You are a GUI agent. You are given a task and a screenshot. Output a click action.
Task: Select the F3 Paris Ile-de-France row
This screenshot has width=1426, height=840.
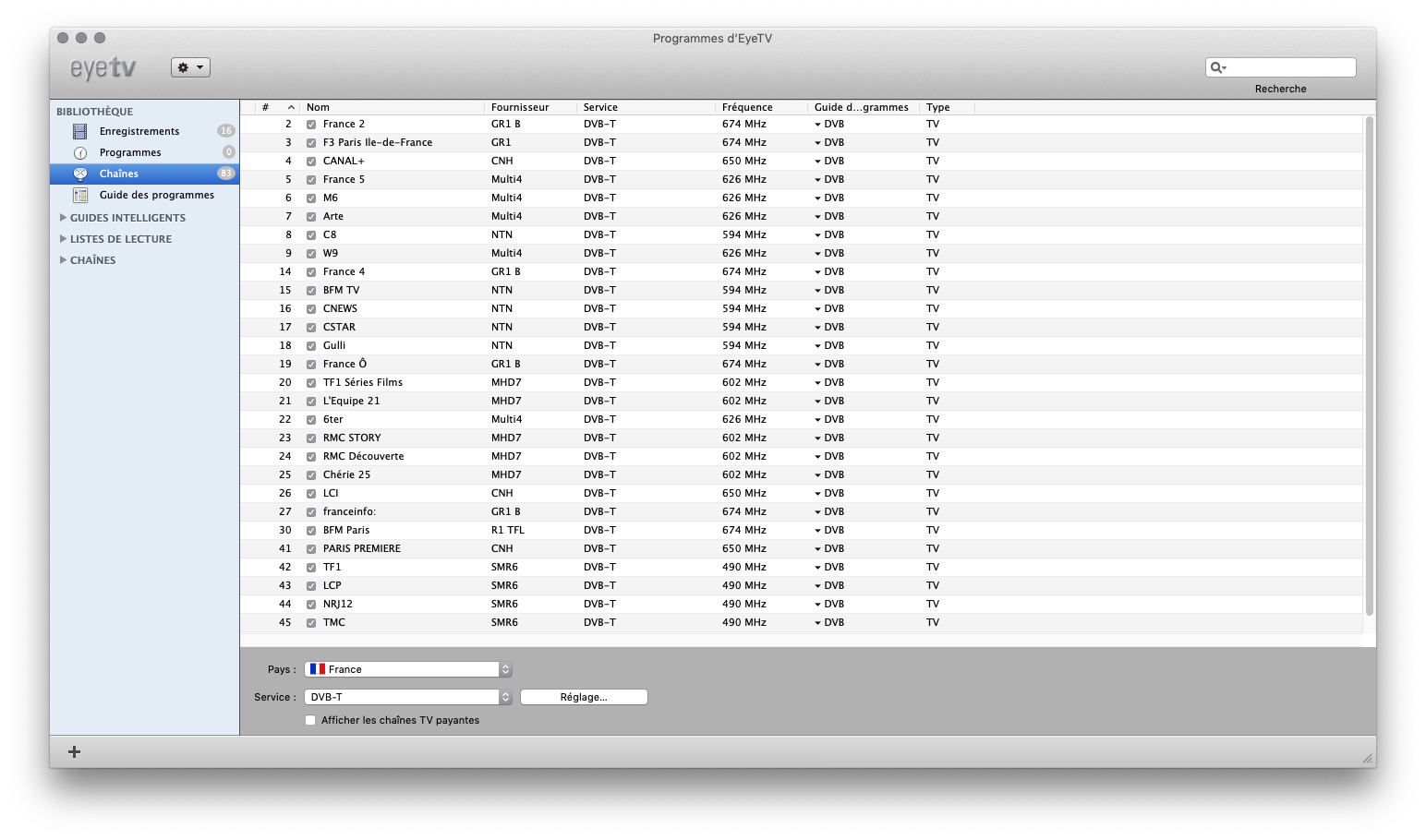802,142
